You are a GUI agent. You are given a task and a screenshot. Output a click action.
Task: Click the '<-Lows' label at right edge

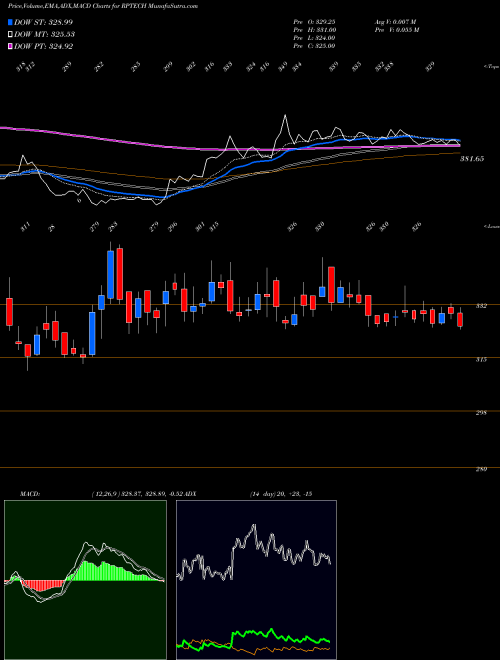[x=491, y=226]
